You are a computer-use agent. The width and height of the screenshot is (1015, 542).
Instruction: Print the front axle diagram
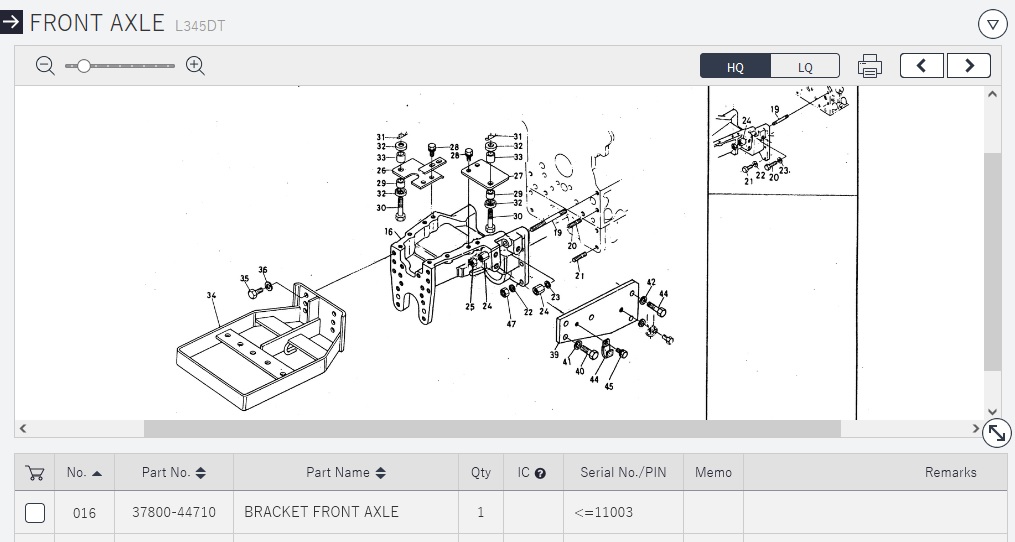pyautogui.click(x=869, y=67)
